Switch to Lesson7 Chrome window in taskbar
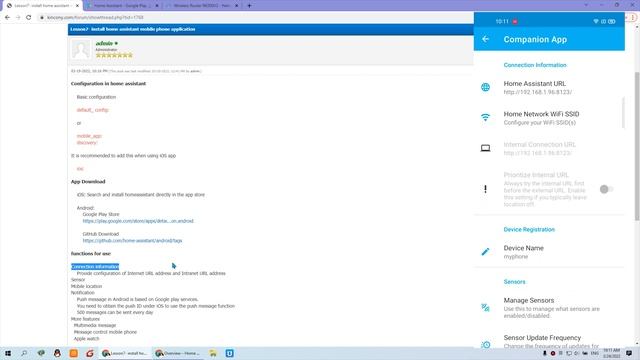The image size is (640, 360). (x=124, y=353)
